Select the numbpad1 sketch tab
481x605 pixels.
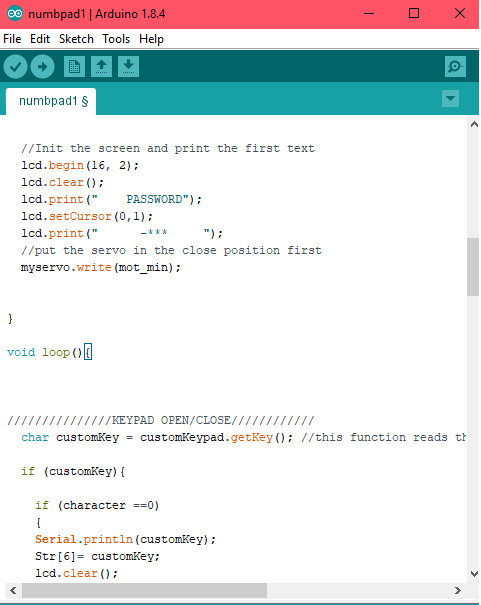tap(51, 101)
